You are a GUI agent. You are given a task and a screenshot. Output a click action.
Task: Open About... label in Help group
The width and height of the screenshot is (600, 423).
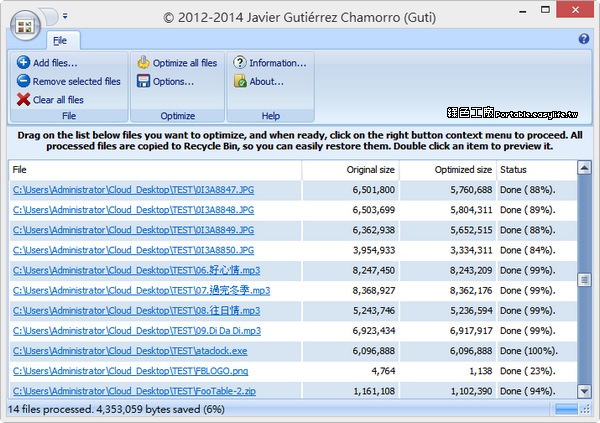[267, 82]
